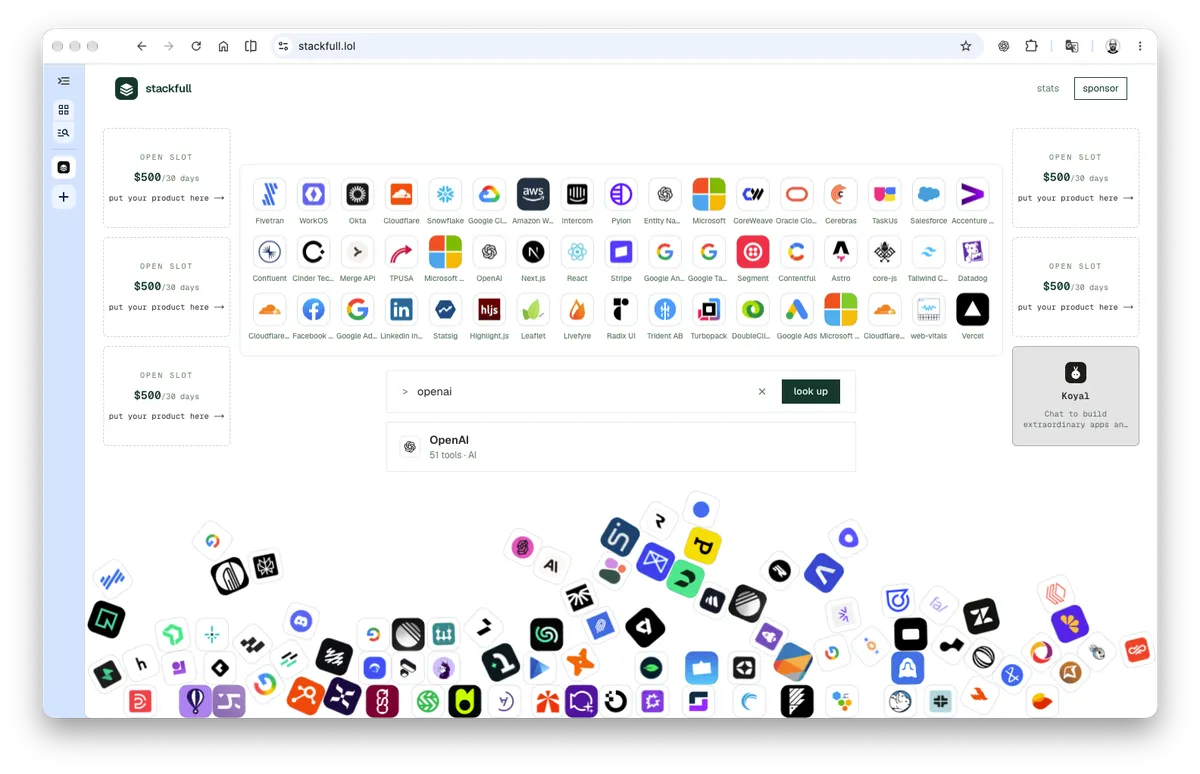Open the Highlight.js tile
1200x774 pixels.
pos(489,310)
